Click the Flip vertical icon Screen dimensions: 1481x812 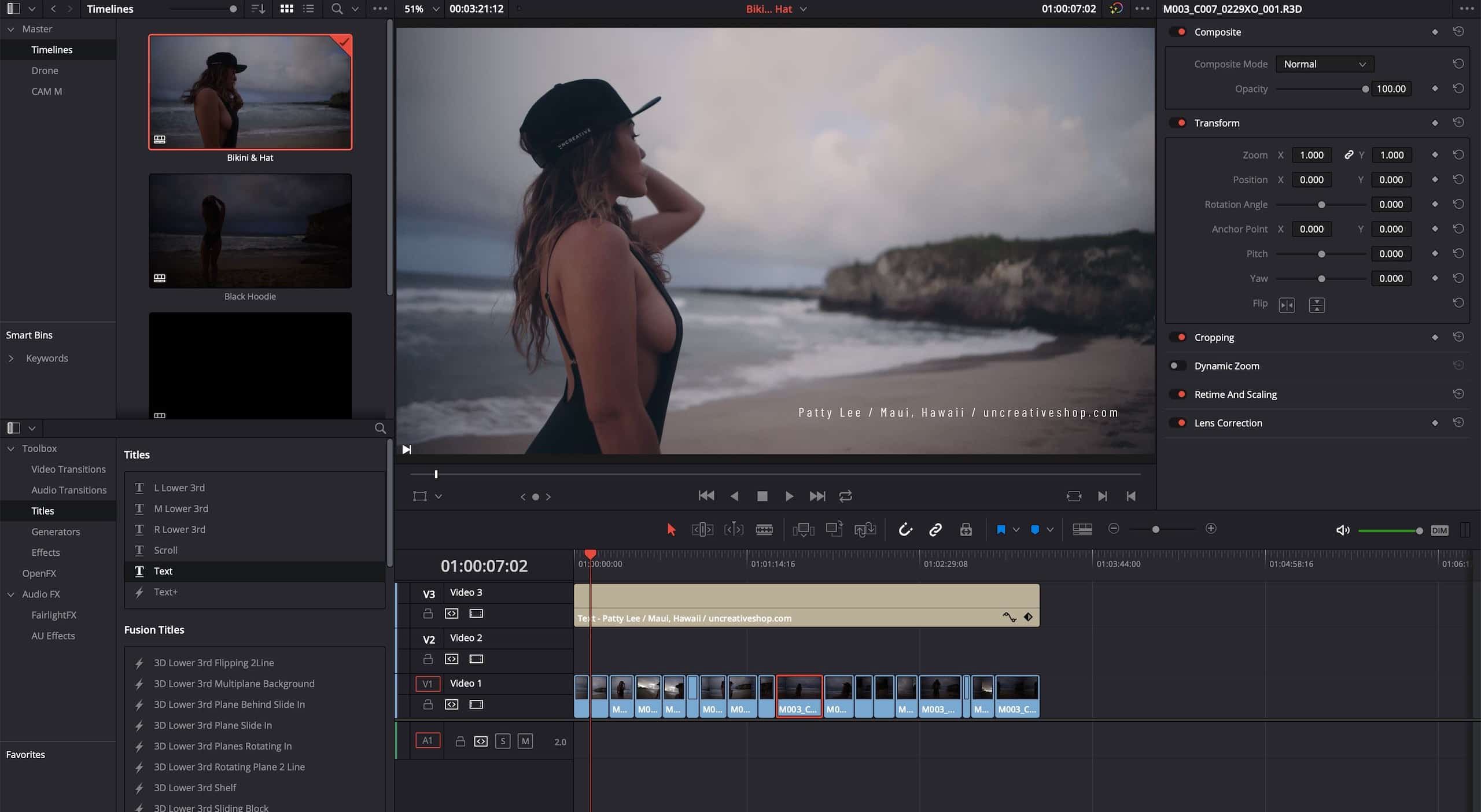point(1317,305)
